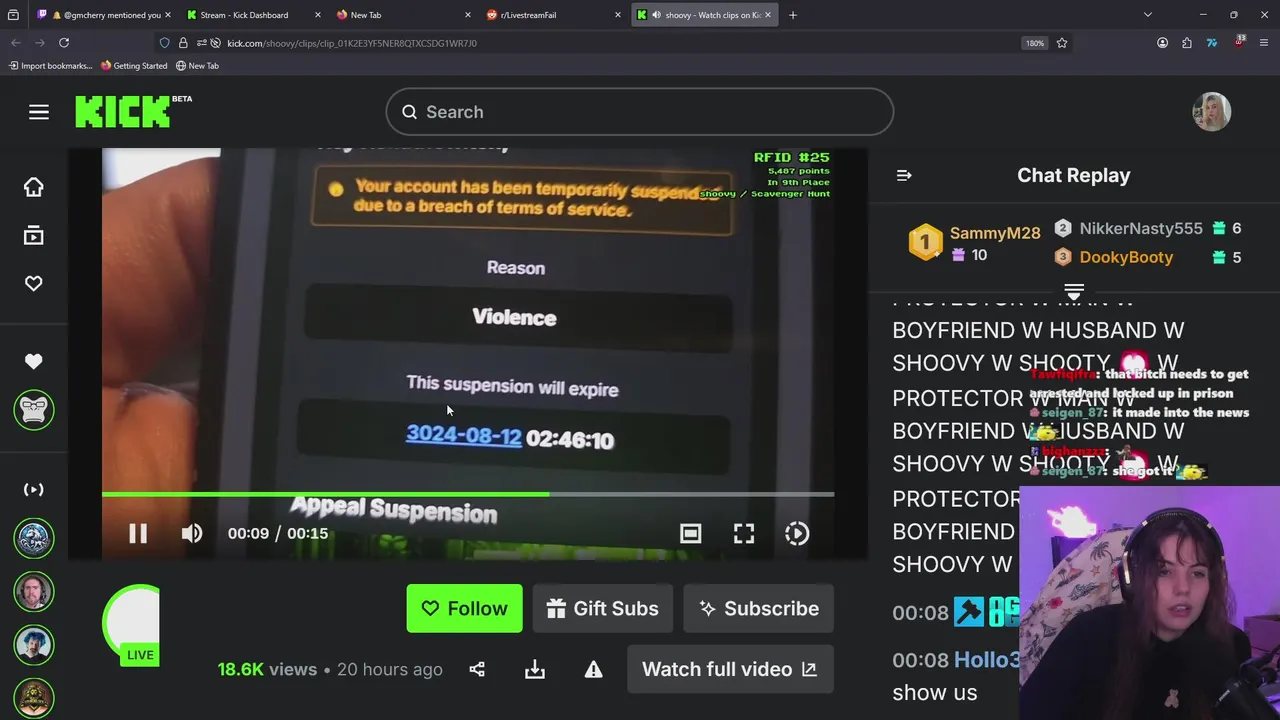
Task: Go back to previous page
Action: (16, 43)
